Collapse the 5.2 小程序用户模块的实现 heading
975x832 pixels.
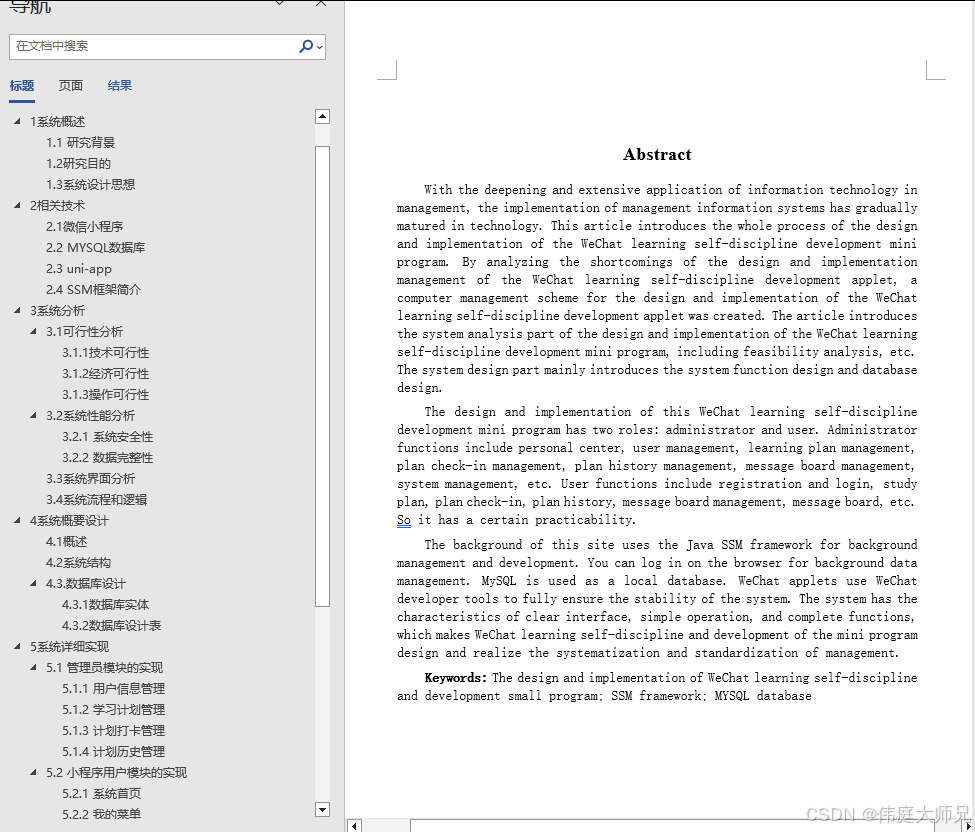(x=34, y=772)
